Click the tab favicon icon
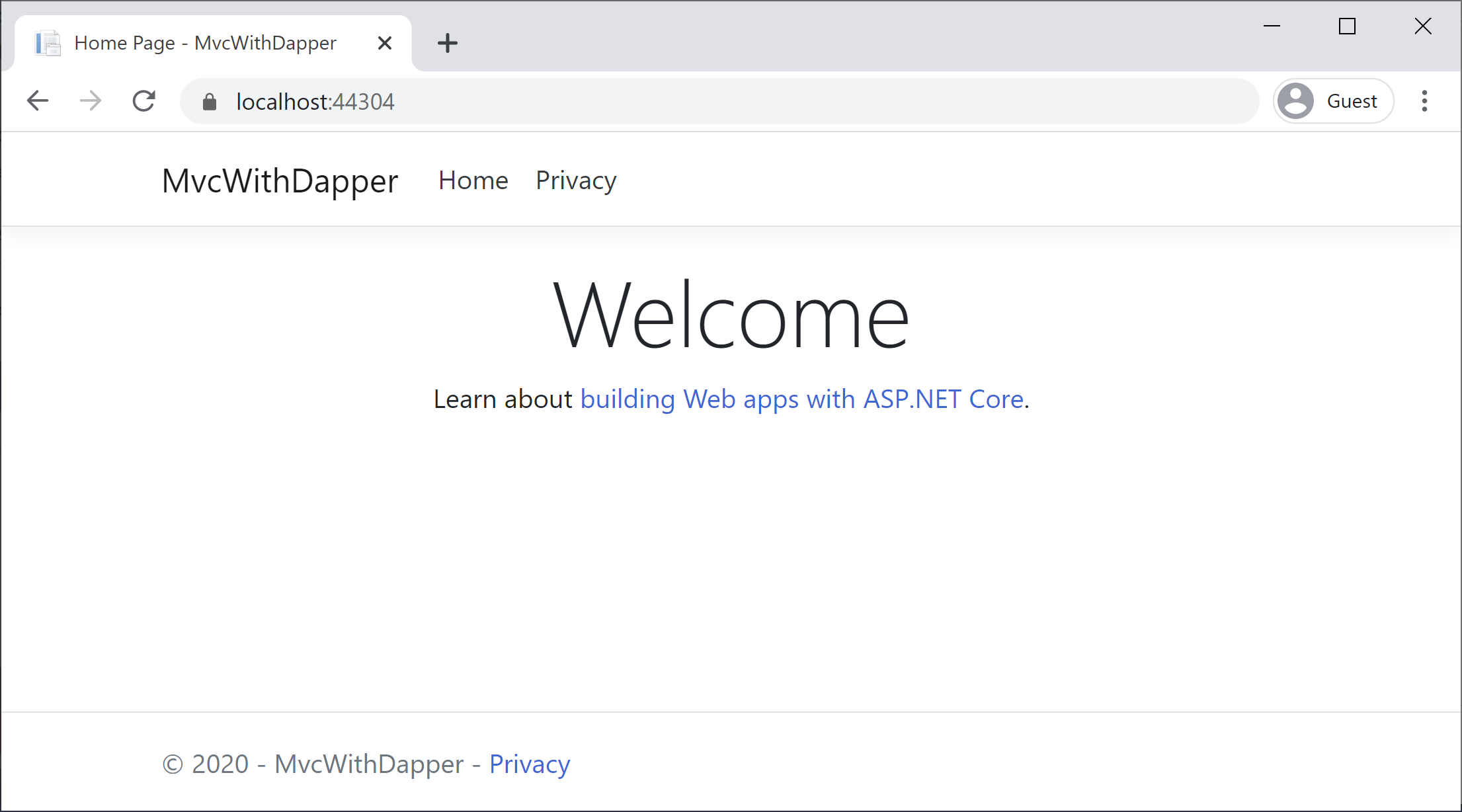The image size is (1462, 812). (x=48, y=44)
